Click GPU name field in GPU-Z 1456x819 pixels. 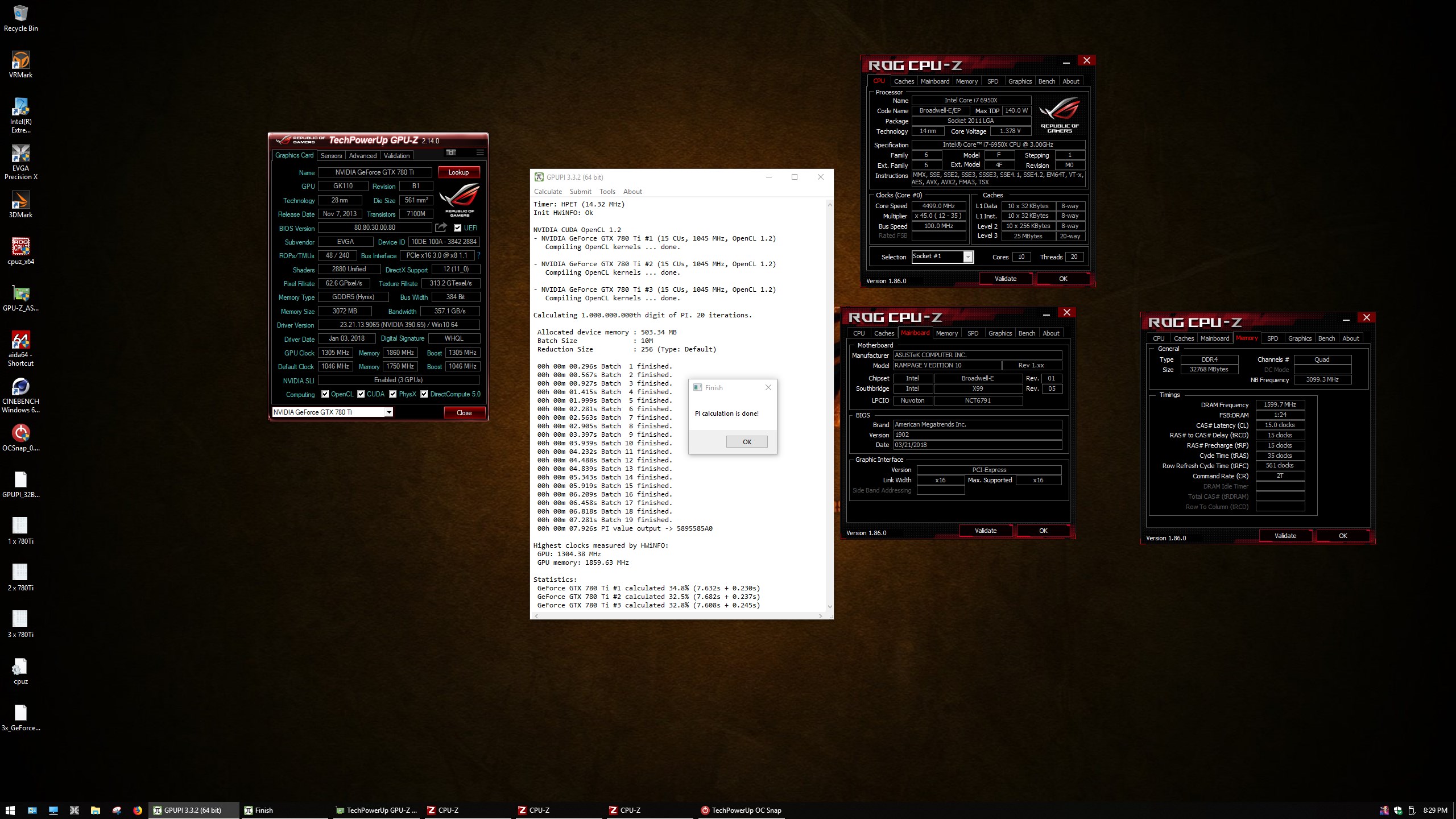[x=374, y=172]
